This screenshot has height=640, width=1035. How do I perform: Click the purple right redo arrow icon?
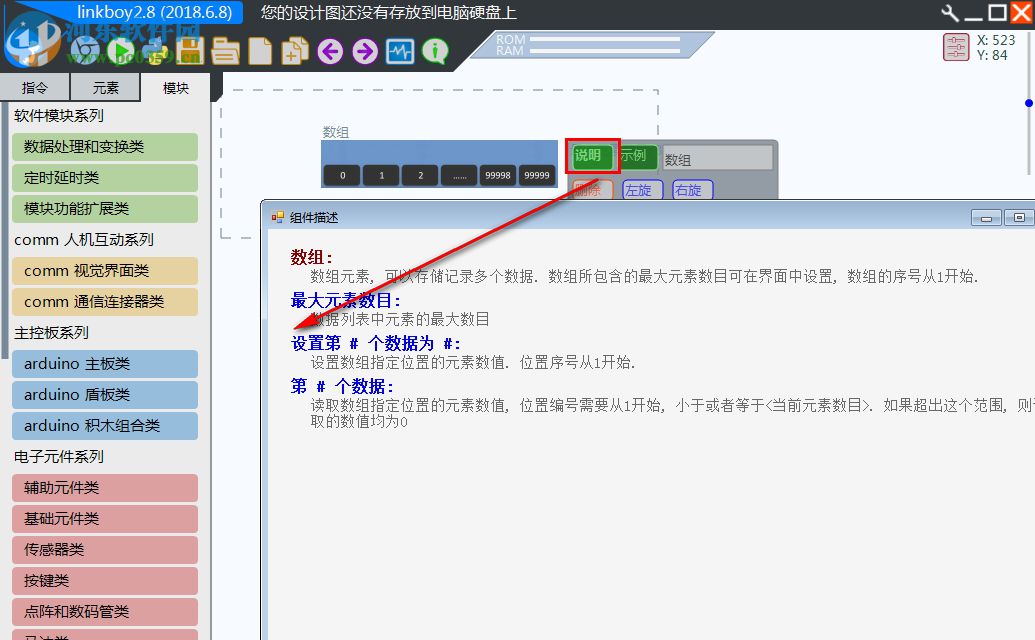[364, 50]
